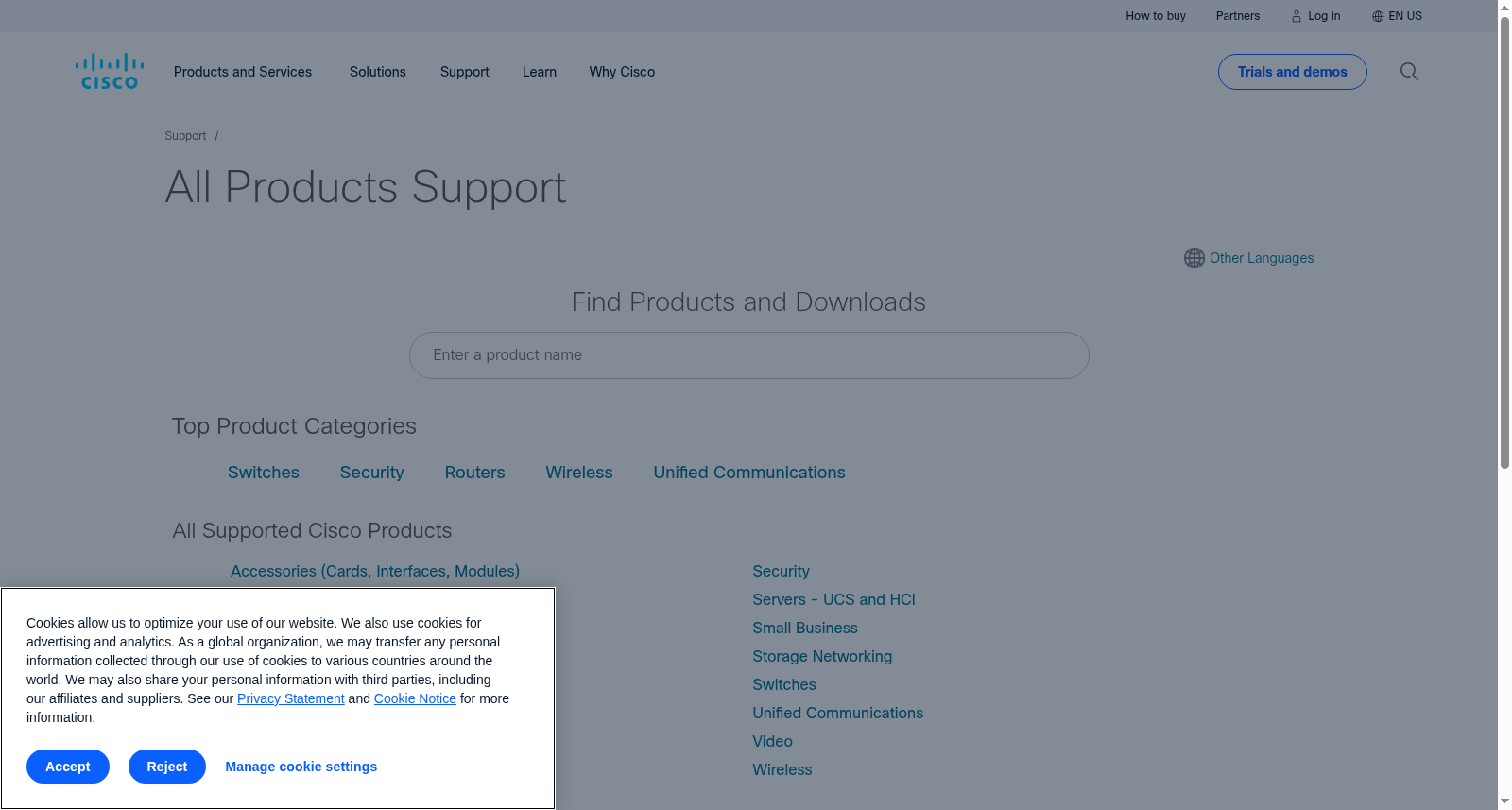Image resolution: width=1512 pixels, height=810 pixels.
Task: Open Security in All Supported Cisco Products
Action: pos(782,571)
